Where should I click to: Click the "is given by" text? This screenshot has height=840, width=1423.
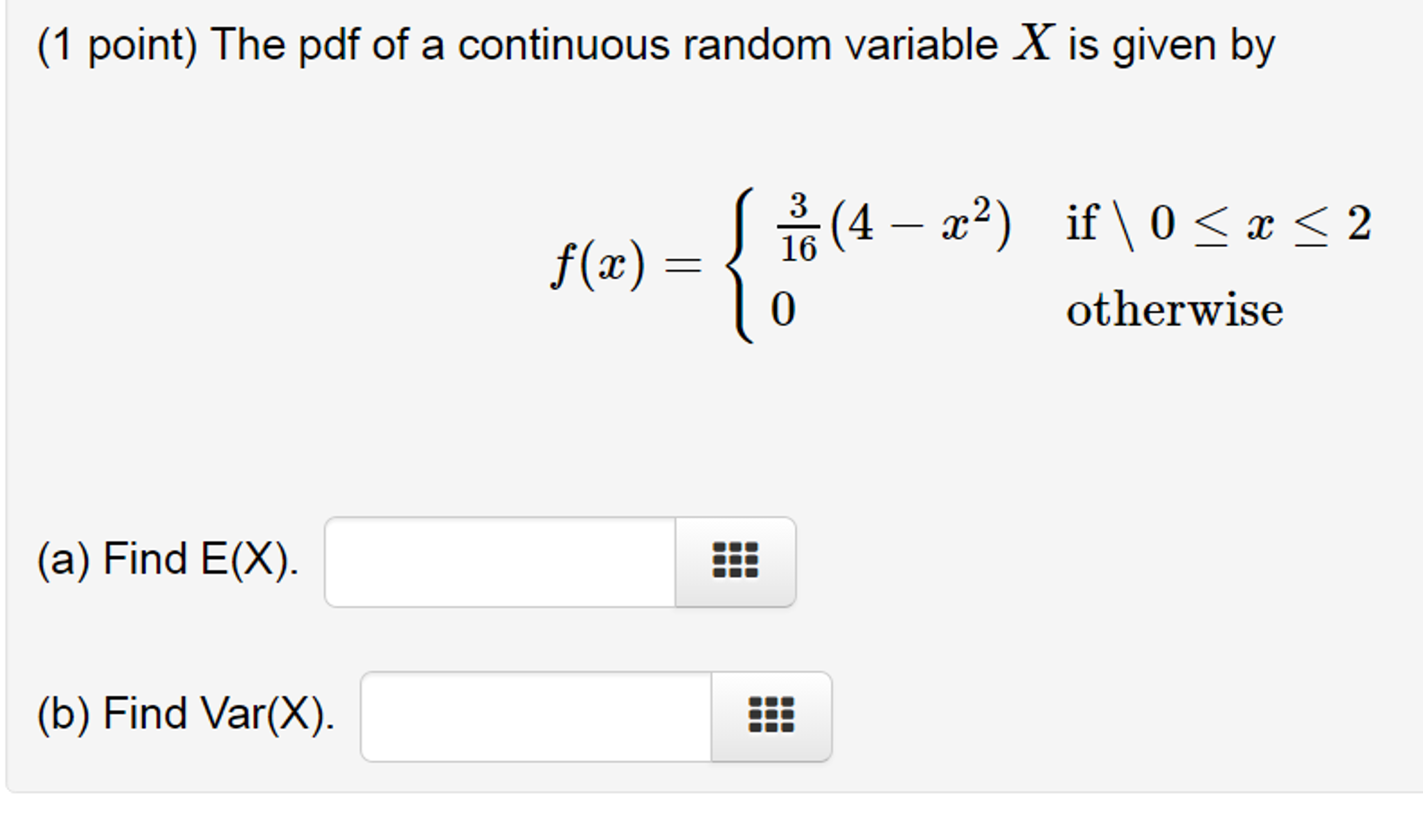pyautogui.click(x=1172, y=46)
